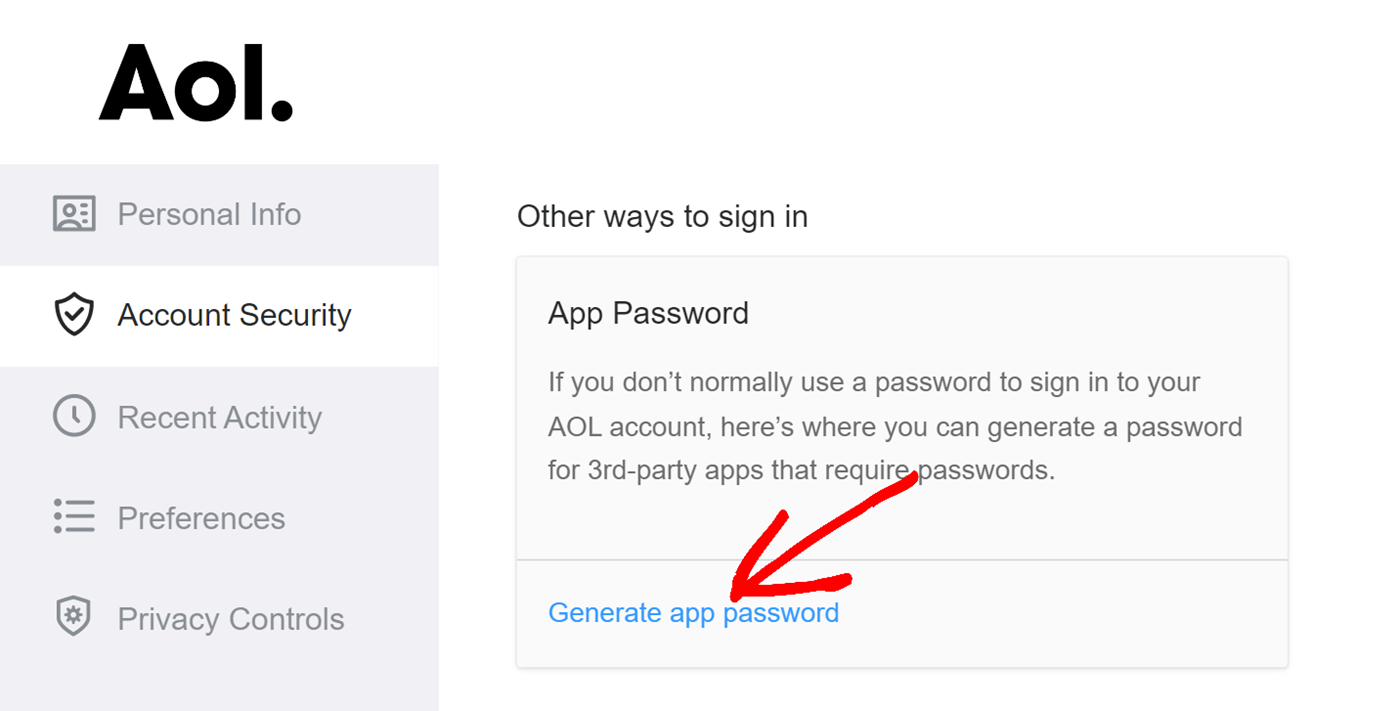This screenshot has width=1400, height=711.
Task: Open the Preferences section
Action: 201,517
